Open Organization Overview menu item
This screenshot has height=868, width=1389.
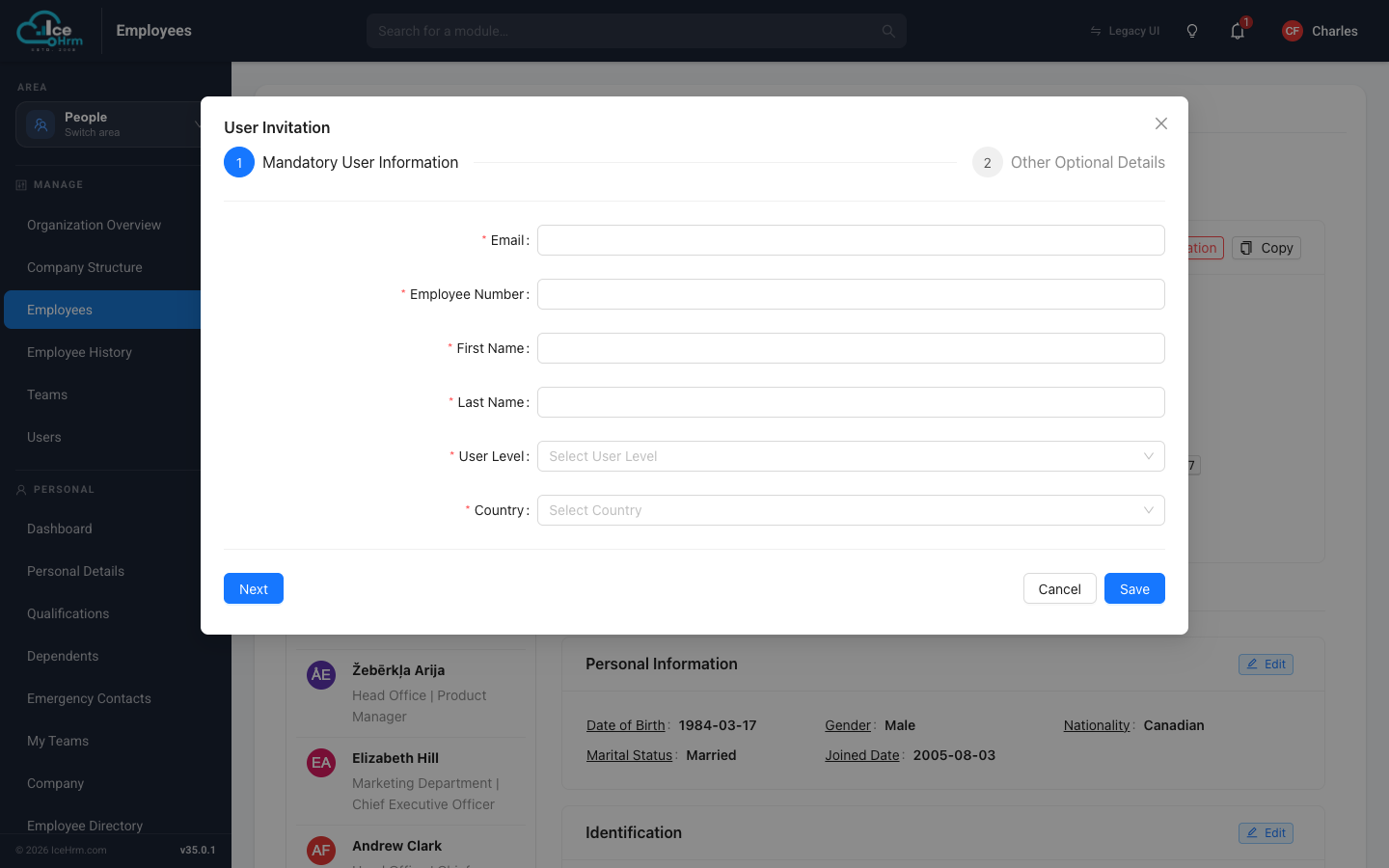click(x=94, y=225)
